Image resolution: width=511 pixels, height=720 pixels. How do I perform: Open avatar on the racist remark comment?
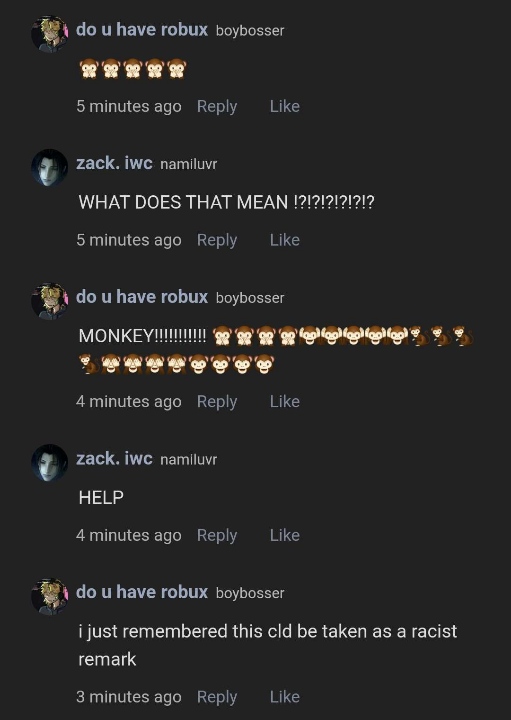point(50,596)
